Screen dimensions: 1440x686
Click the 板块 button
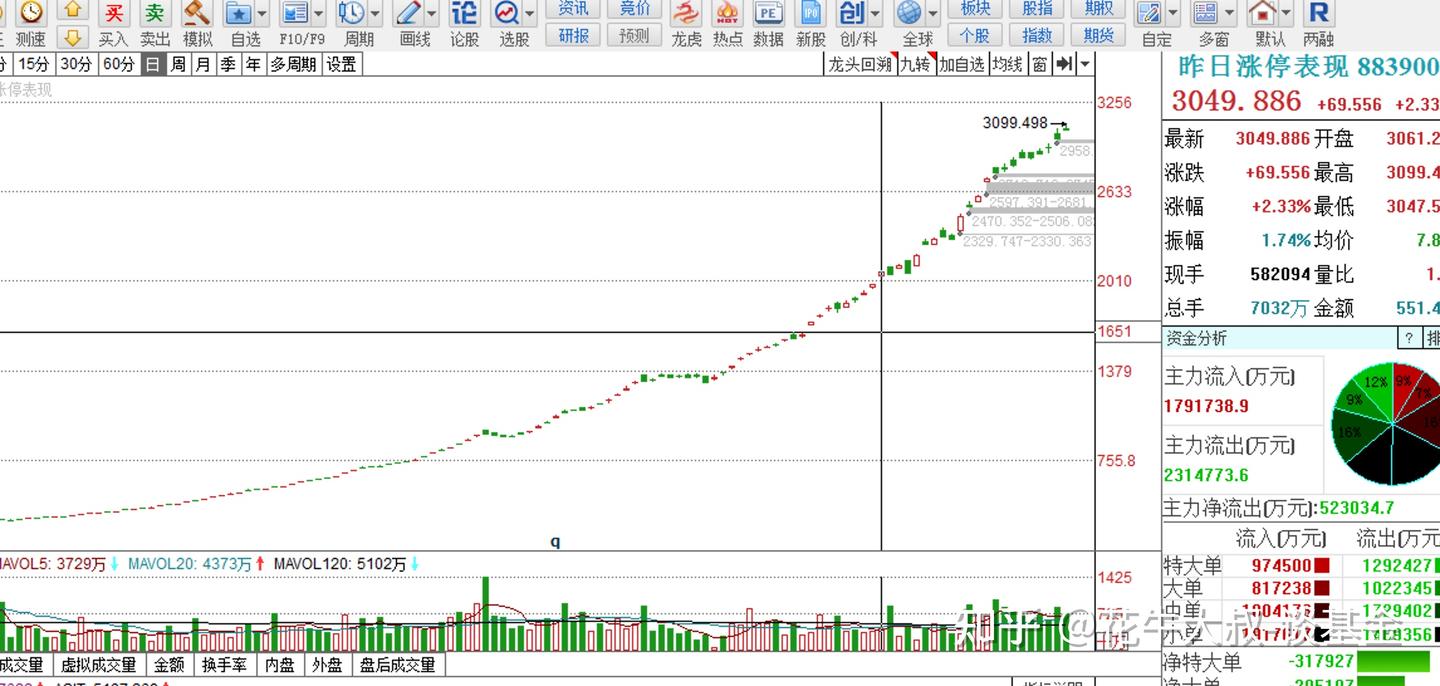coord(975,9)
